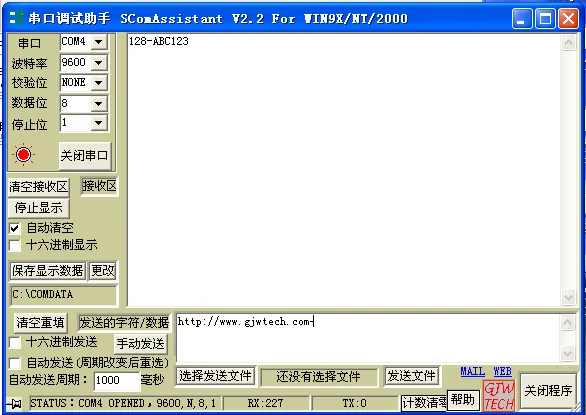Click 选择发送文件 button
Viewport: 586px width, 415px height.
click(x=215, y=376)
